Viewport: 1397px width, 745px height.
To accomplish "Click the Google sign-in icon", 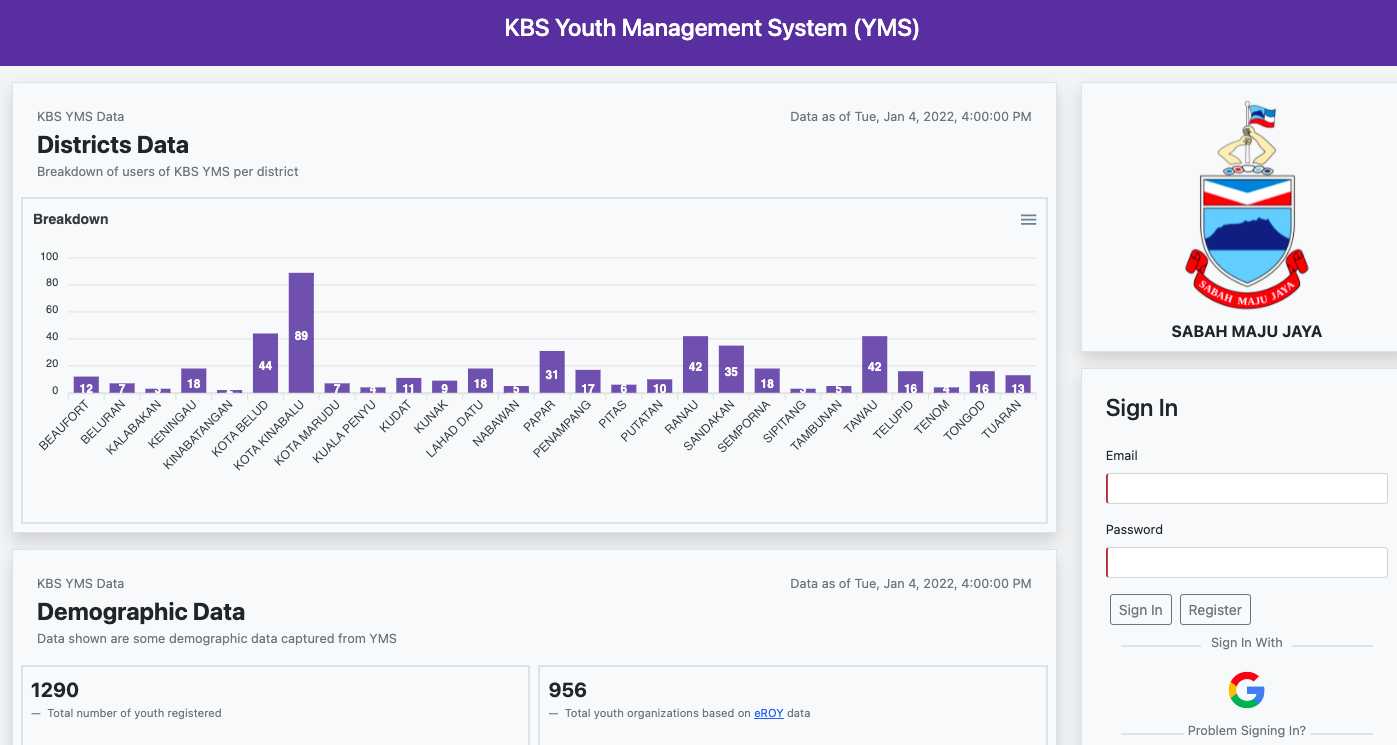I will click(x=1246, y=690).
